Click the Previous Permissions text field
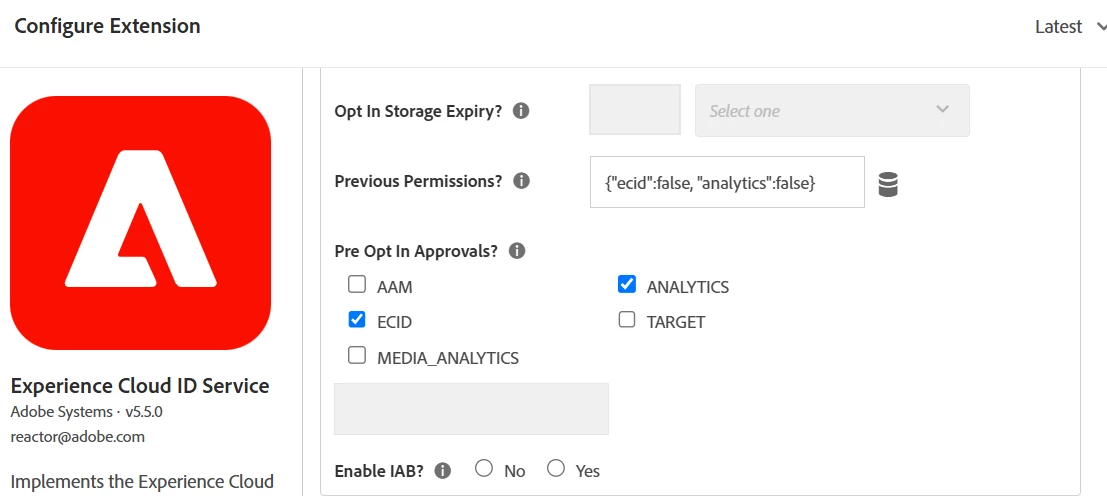Screen dimensions: 1107x496 (727, 182)
